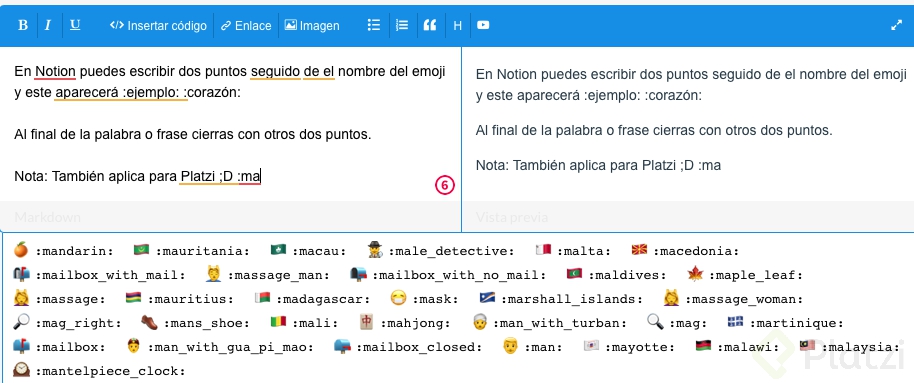
Task: Choose the :martinique: flag emoji
Action: [785, 323]
